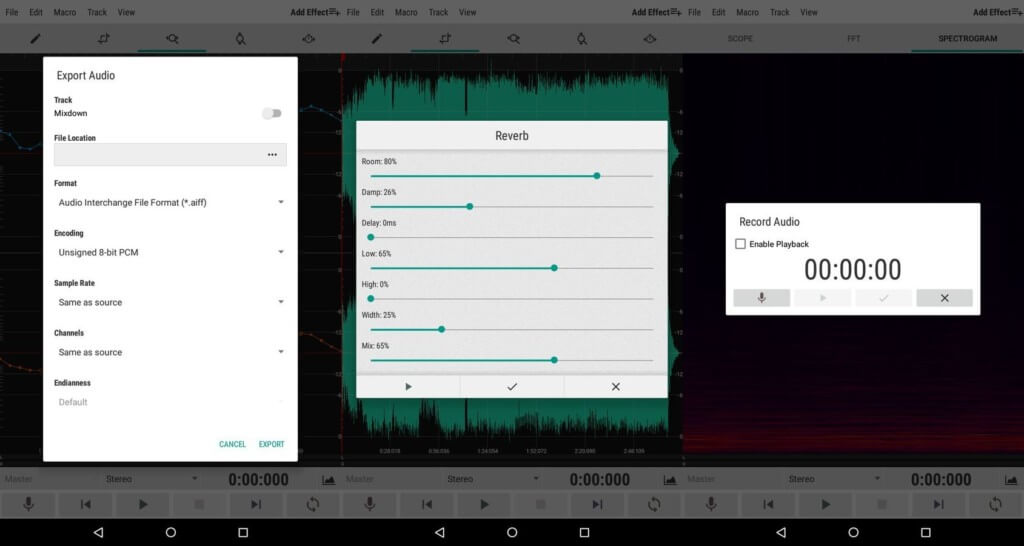1024x546 pixels.
Task: Open Stereo dropdown in Export Audio screen
Action: [152, 479]
